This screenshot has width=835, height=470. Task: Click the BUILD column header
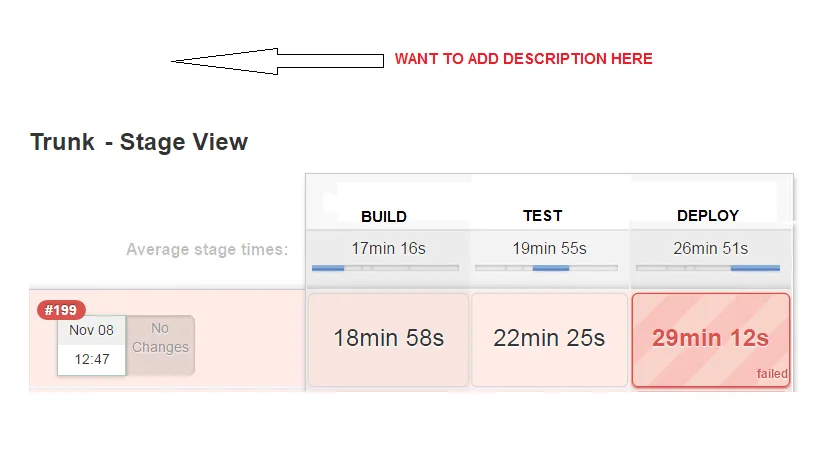(x=384, y=216)
